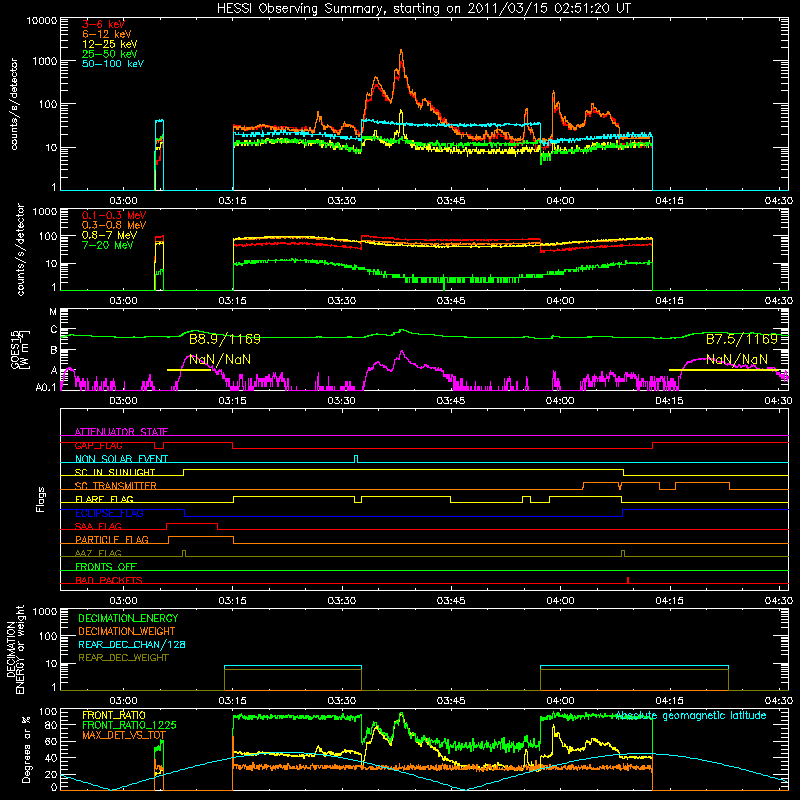Viewport: 800px width, 800px height.
Task: Click the 0.3-0.8 MeV legend label
Action: coord(114,225)
